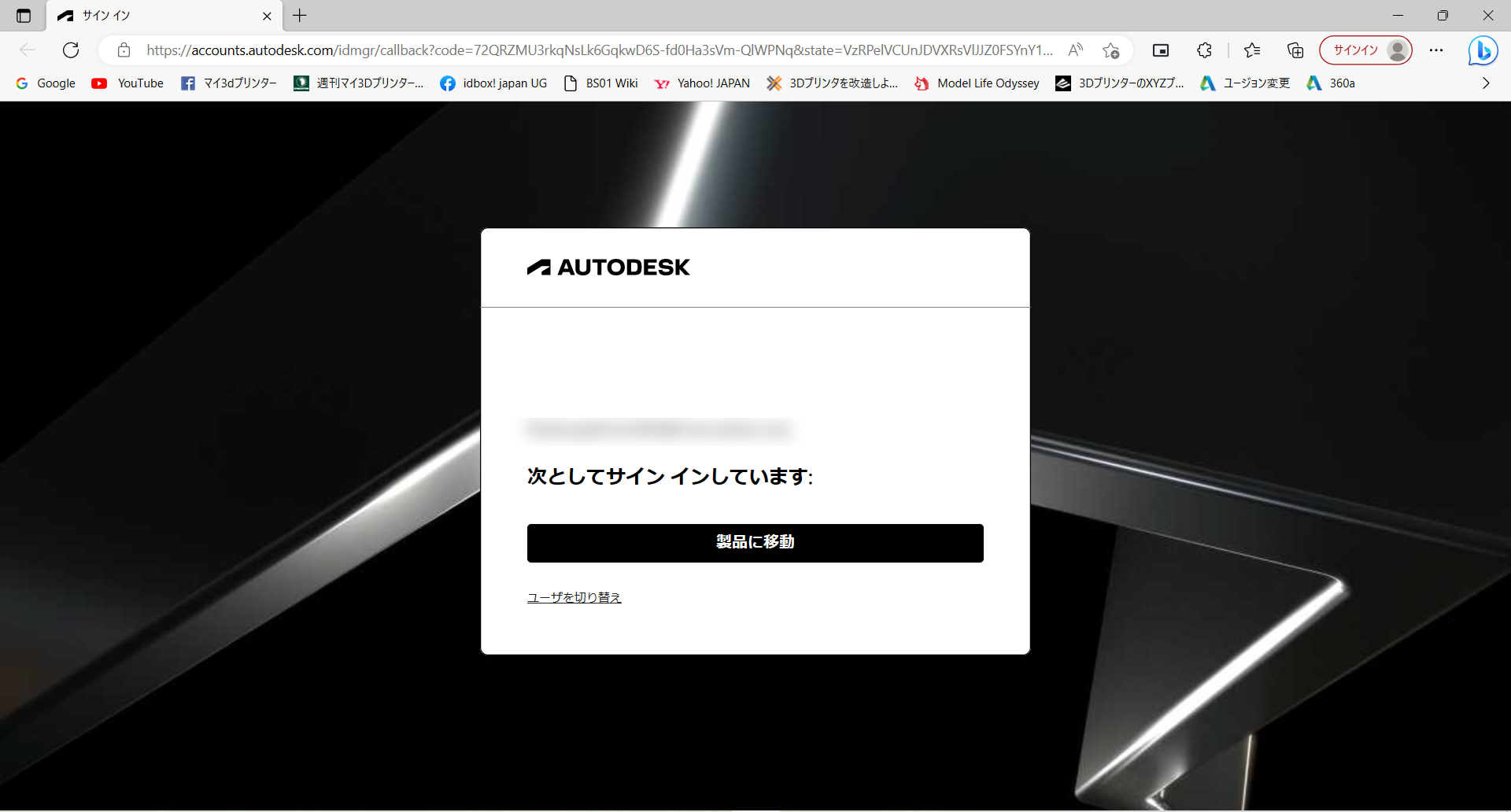Screen dimensions: 1511x812
Task: Click the 次としてサイン インしています heading text
Action: click(x=671, y=477)
